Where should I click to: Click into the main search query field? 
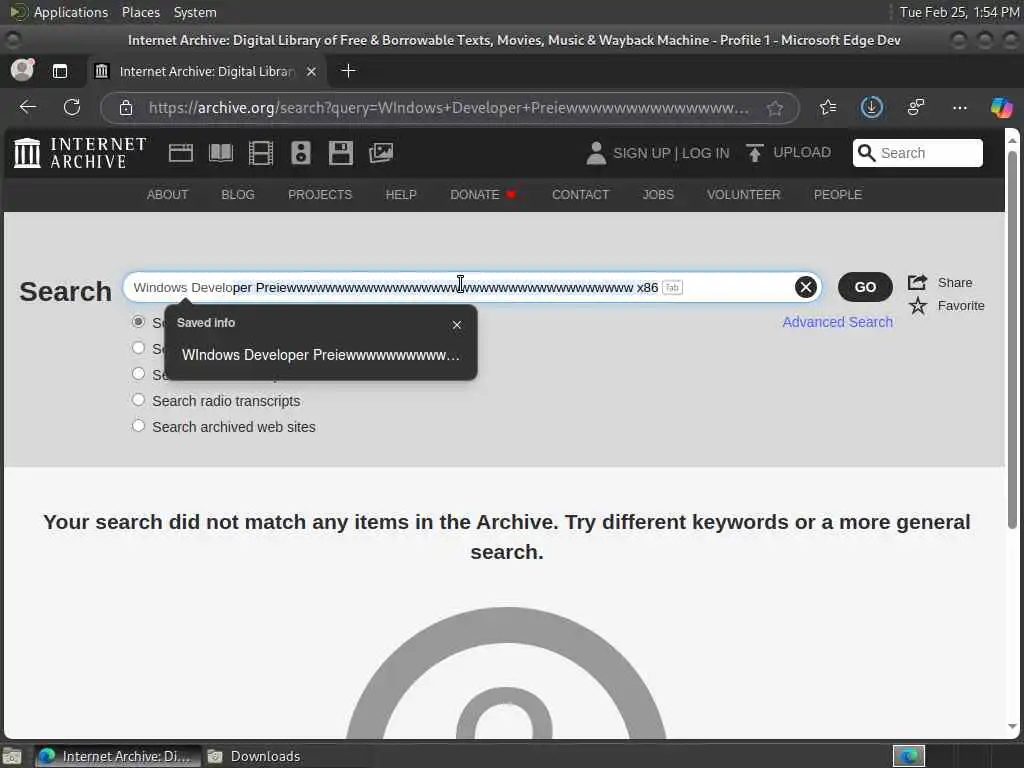pos(472,287)
